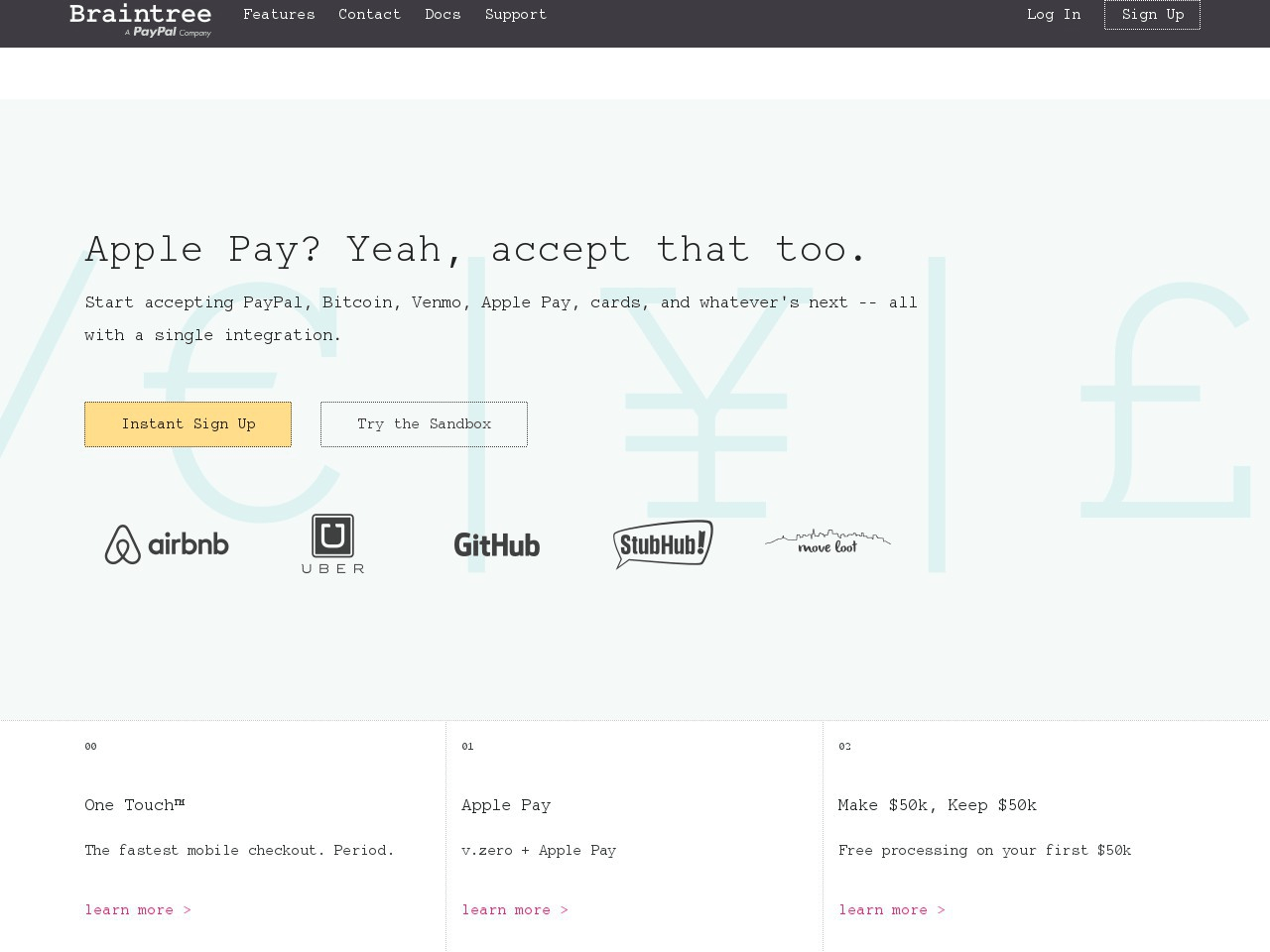Click the Log In link
This screenshot has height=952, width=1270.
(x=1054, y=15)
